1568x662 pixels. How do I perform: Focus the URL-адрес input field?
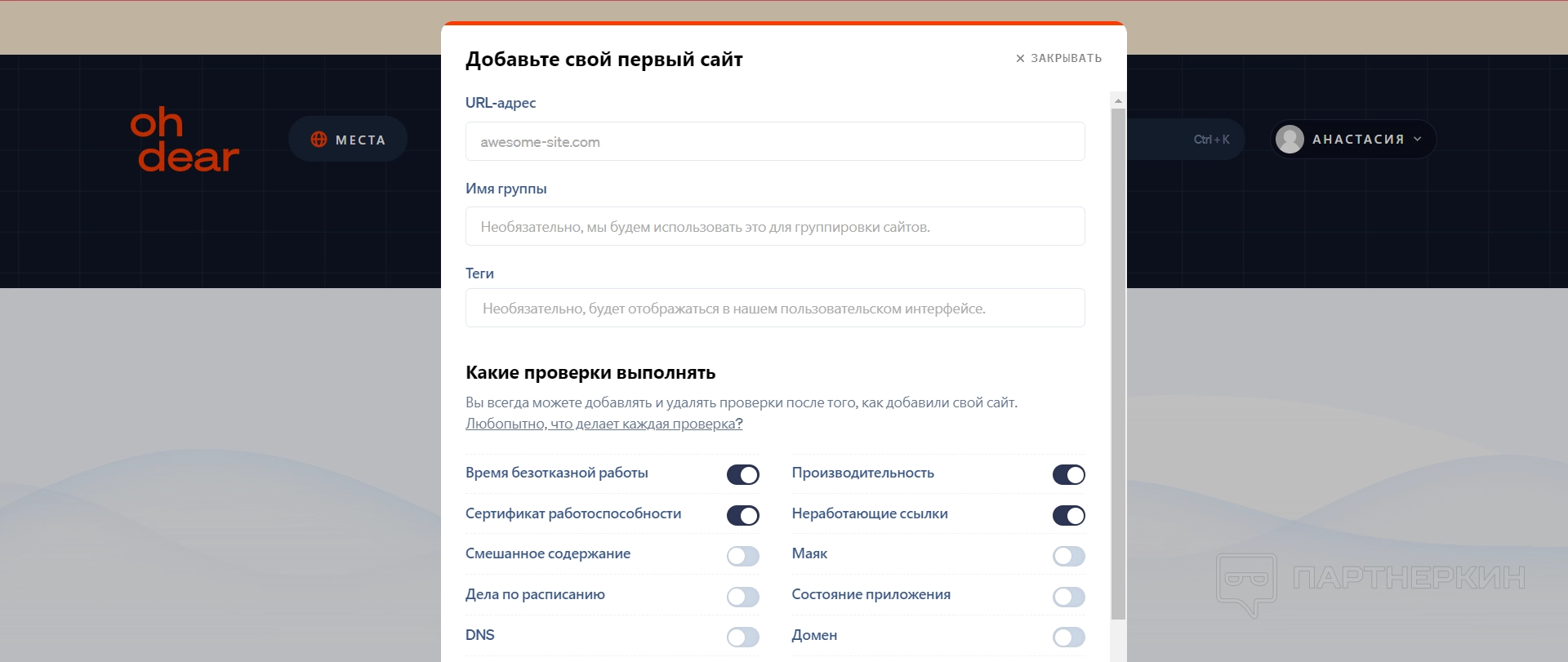(774, 142)
